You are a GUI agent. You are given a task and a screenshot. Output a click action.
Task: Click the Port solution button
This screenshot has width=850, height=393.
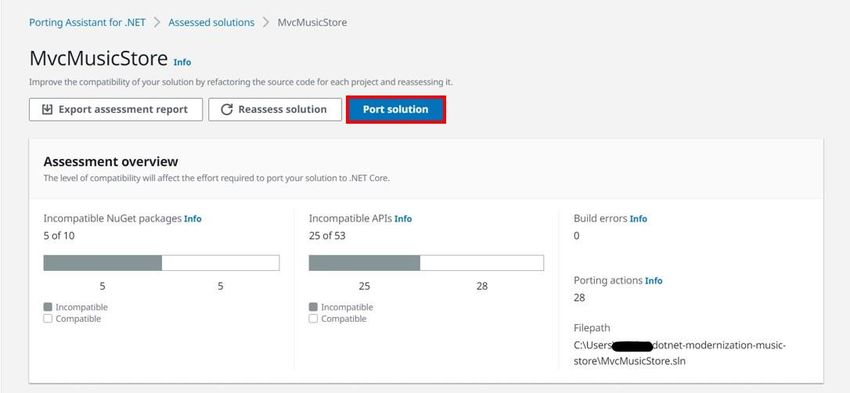396,109
